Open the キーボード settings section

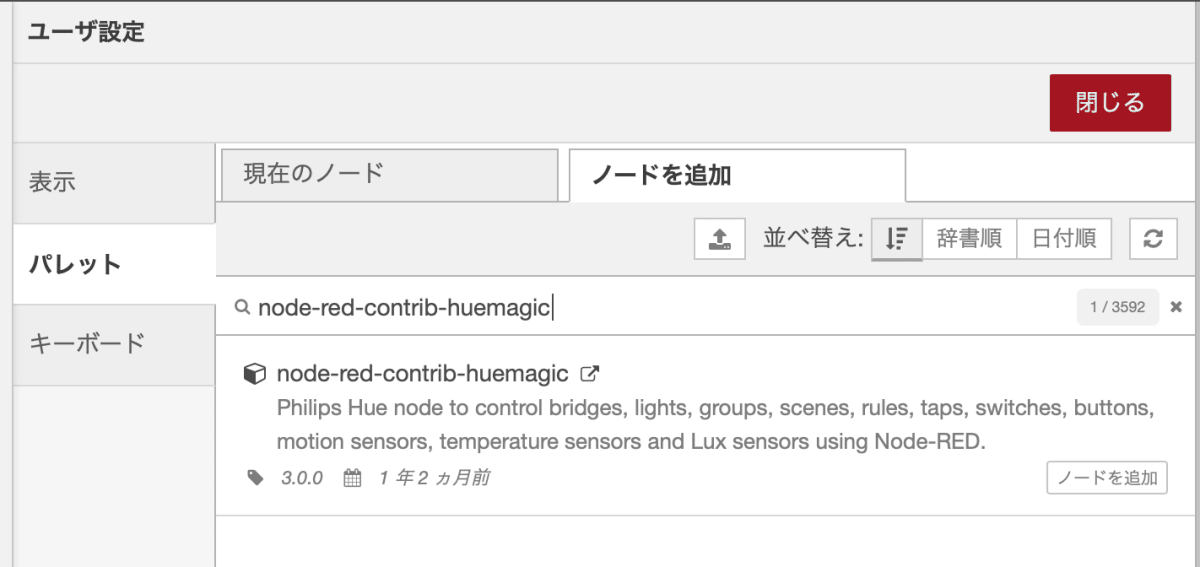point(114,344)
